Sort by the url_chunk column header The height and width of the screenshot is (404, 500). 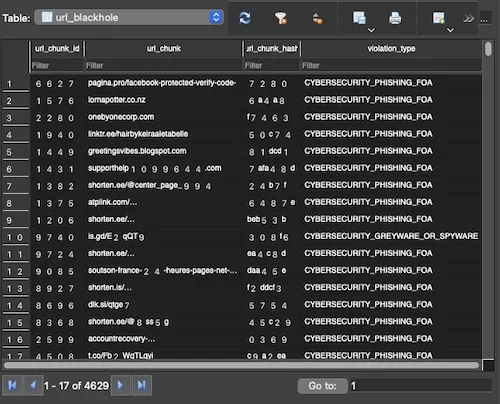pyautogui.click(x=164, y=49)
